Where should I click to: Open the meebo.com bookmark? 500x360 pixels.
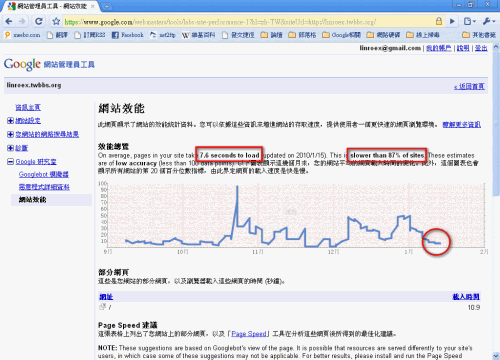pyautogui.click(x=22, y=35)
